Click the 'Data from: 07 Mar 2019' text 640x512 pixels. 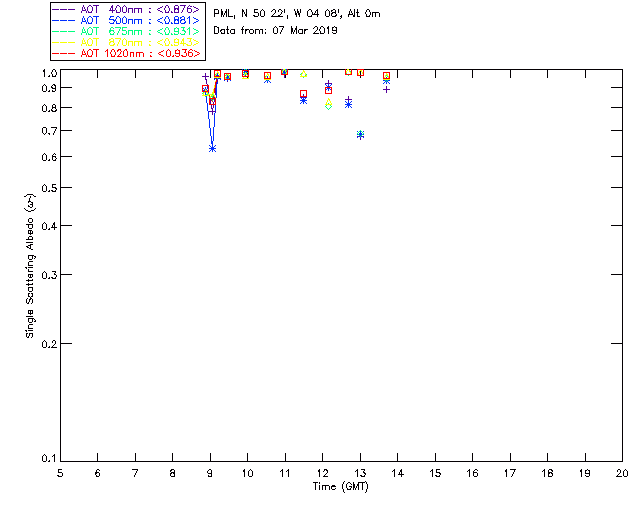(275, 31)
